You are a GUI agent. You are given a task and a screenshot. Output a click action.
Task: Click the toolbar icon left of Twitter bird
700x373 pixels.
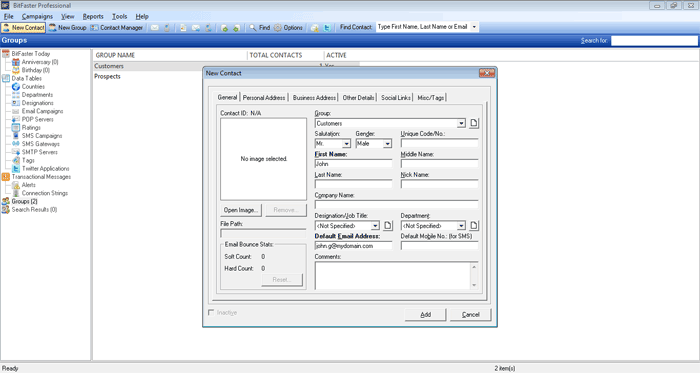coord(315,28)
